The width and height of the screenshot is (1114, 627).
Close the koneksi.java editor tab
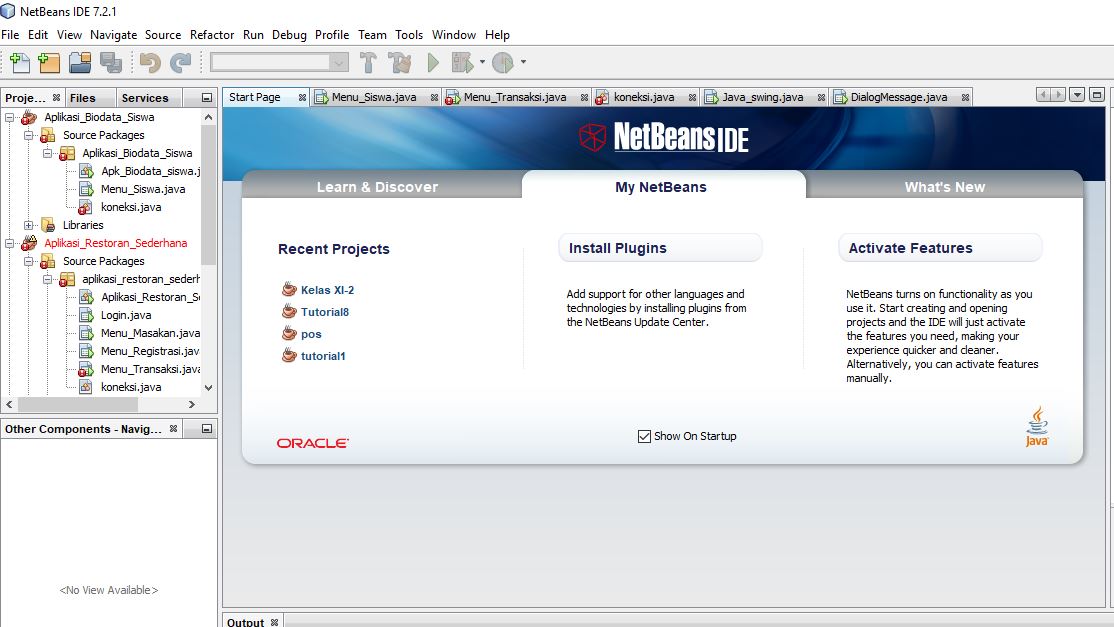click(692, 97)
